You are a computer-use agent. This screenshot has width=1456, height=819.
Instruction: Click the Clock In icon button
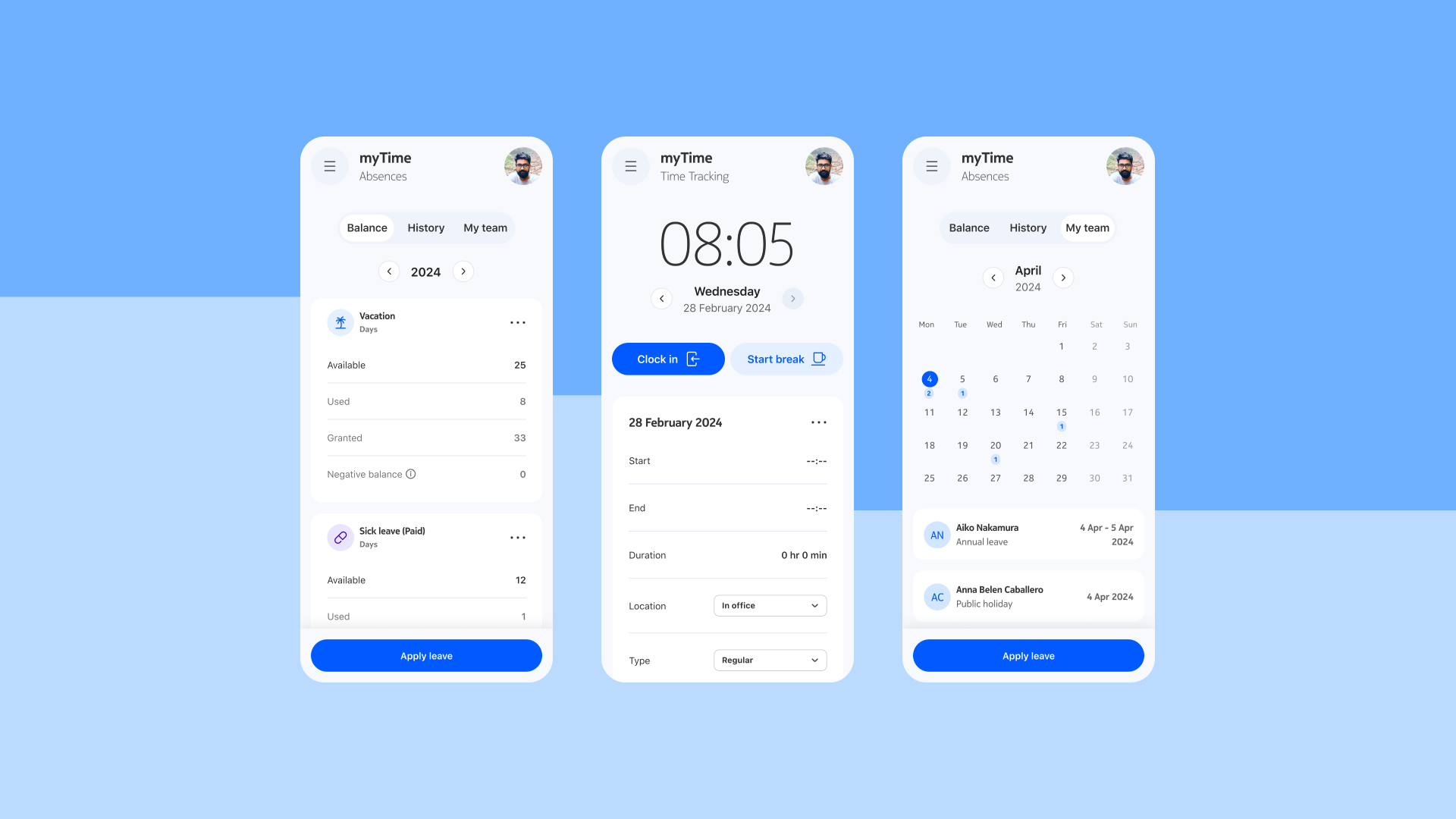point(694,358)
